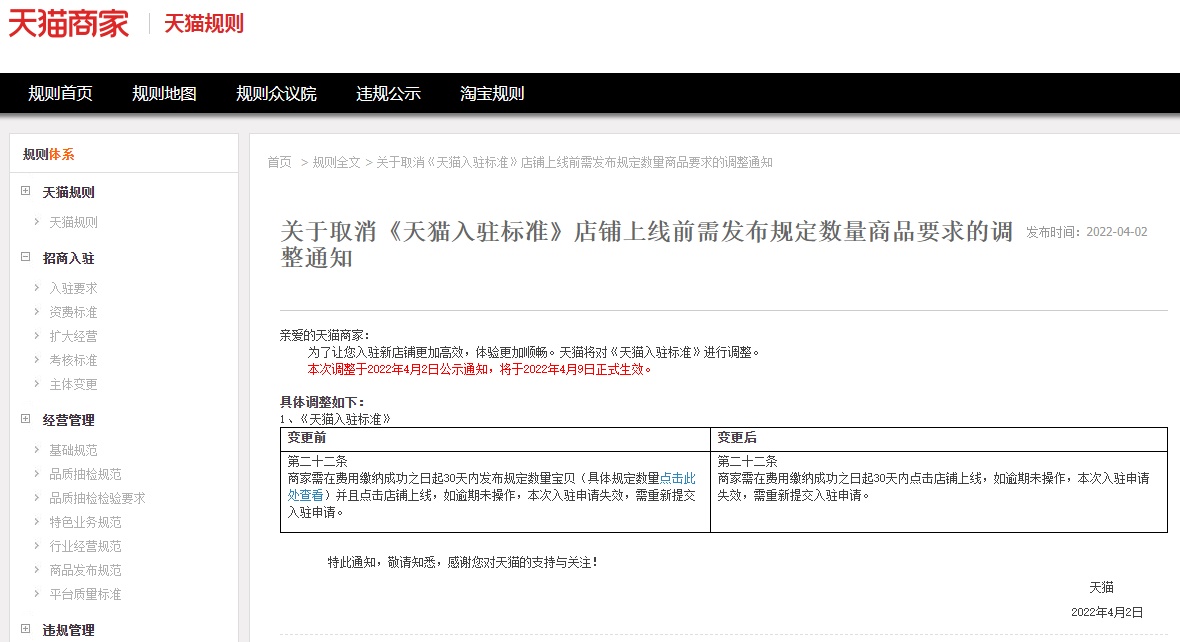Click the 发布时间：2022-04-02 text

tap(1087, 232)
